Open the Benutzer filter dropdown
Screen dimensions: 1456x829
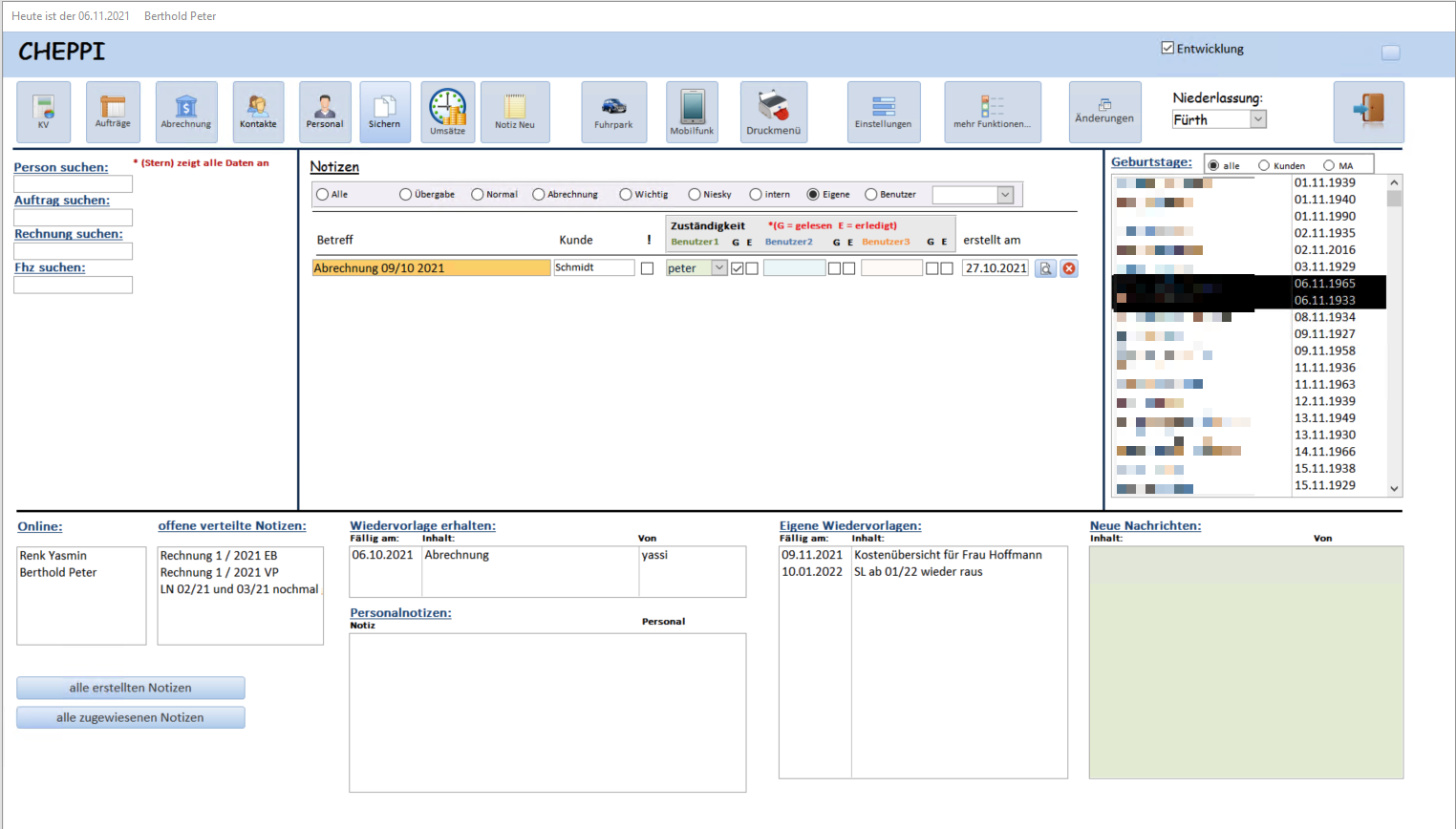tap(1005, 195)
